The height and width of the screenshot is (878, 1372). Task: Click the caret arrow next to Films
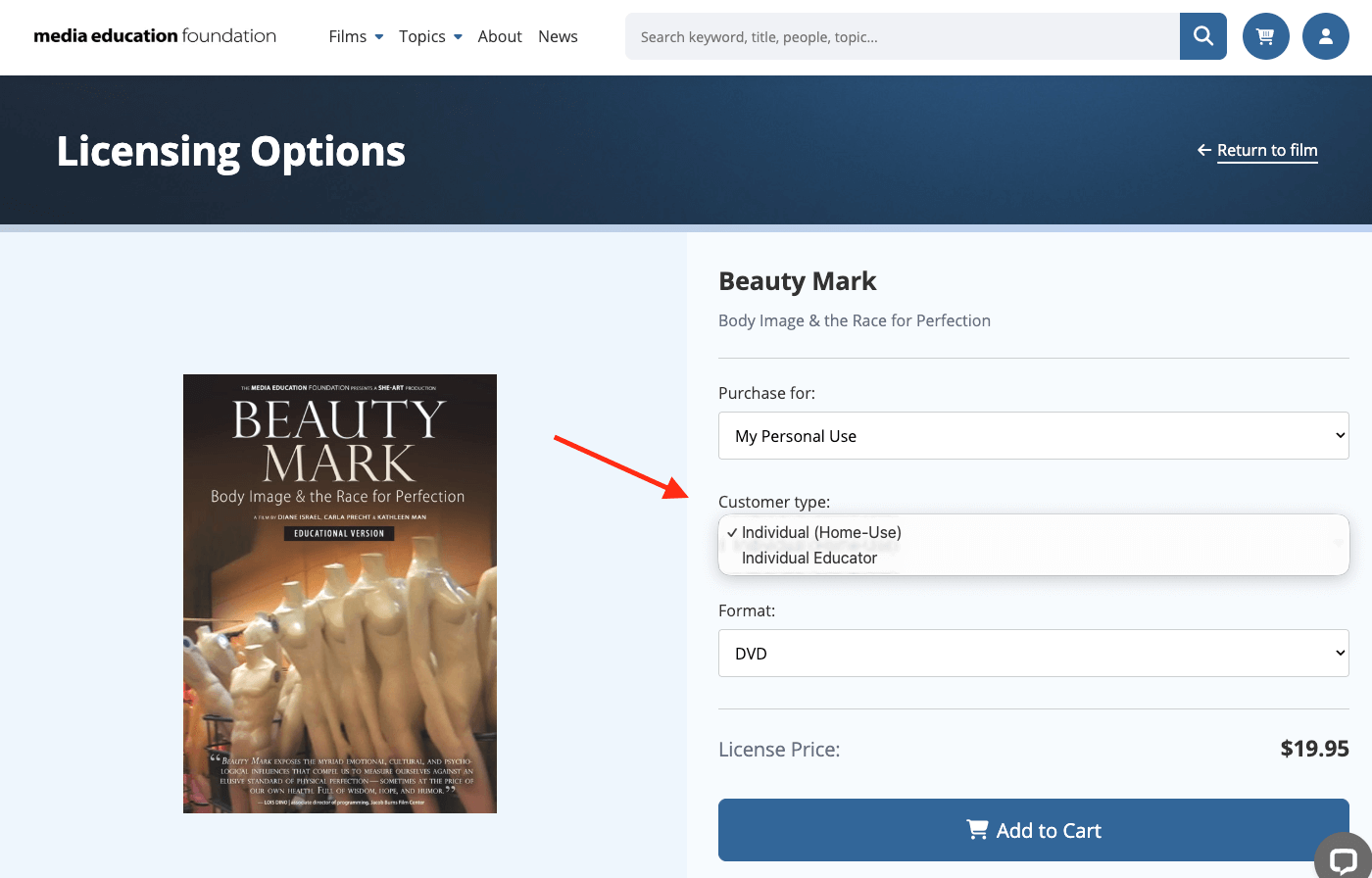tap(378, 37)
